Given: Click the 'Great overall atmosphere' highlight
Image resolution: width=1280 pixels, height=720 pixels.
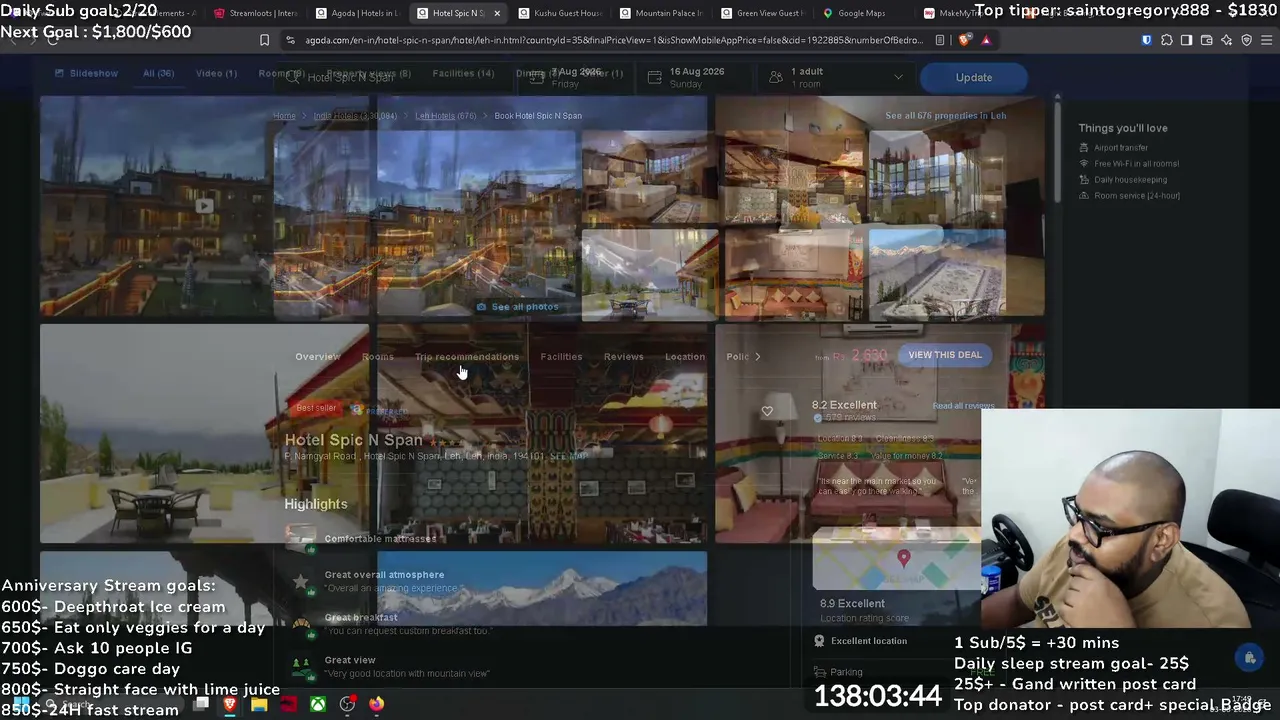Looking at the screenshot, I should [x=384, y=575].
